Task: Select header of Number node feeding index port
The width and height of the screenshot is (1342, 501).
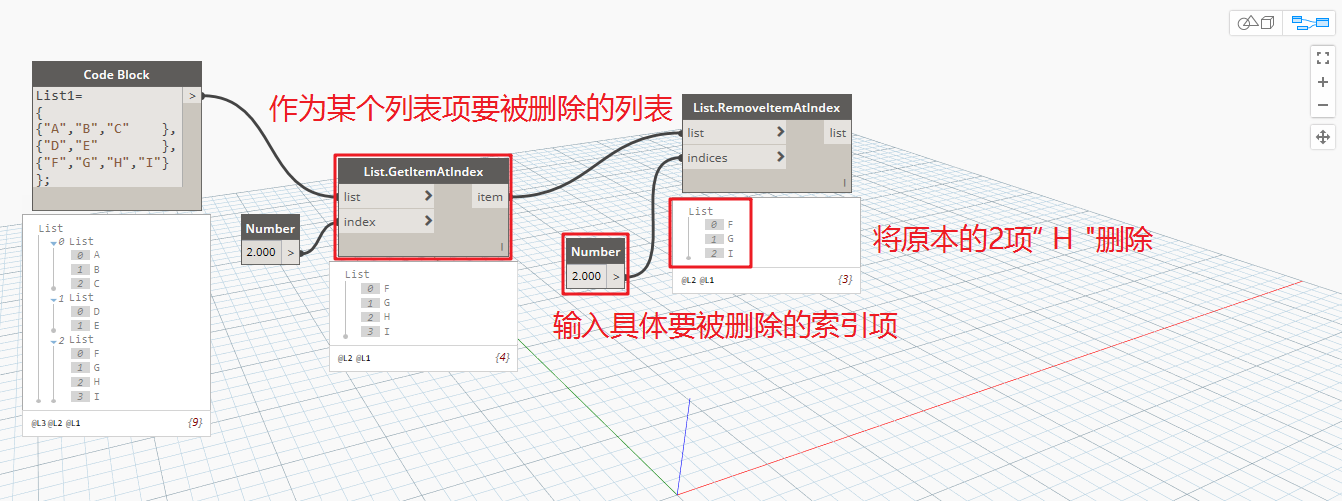Action: (270, 229)
